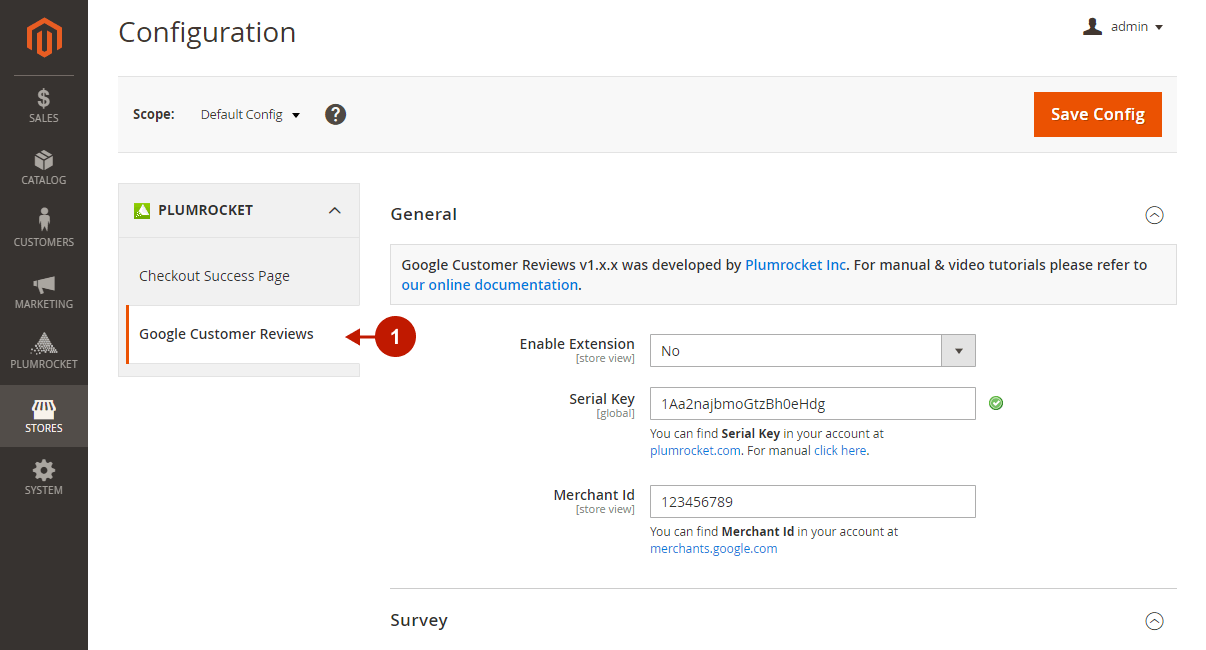1206x650 pixels.
Task: Click the Serial Key field label
Action: tap(602, 399)
